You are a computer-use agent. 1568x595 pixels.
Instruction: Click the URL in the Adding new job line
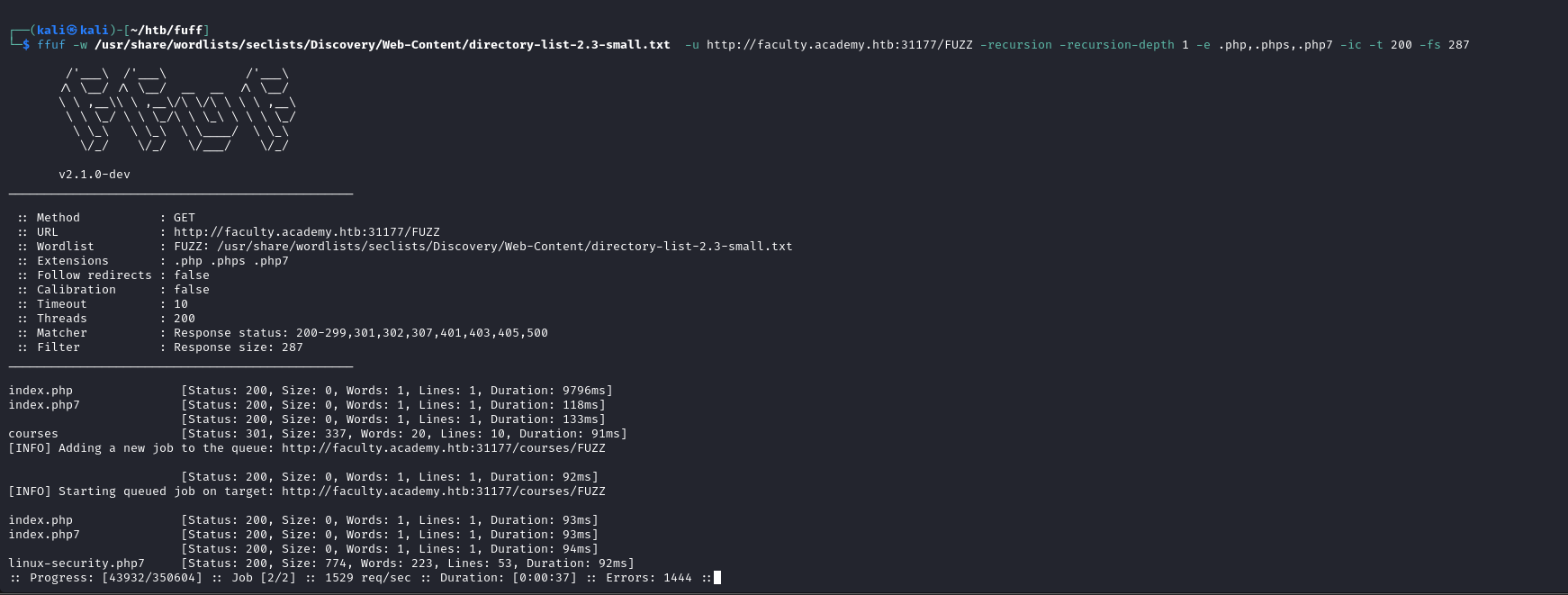tap(443, 448)
